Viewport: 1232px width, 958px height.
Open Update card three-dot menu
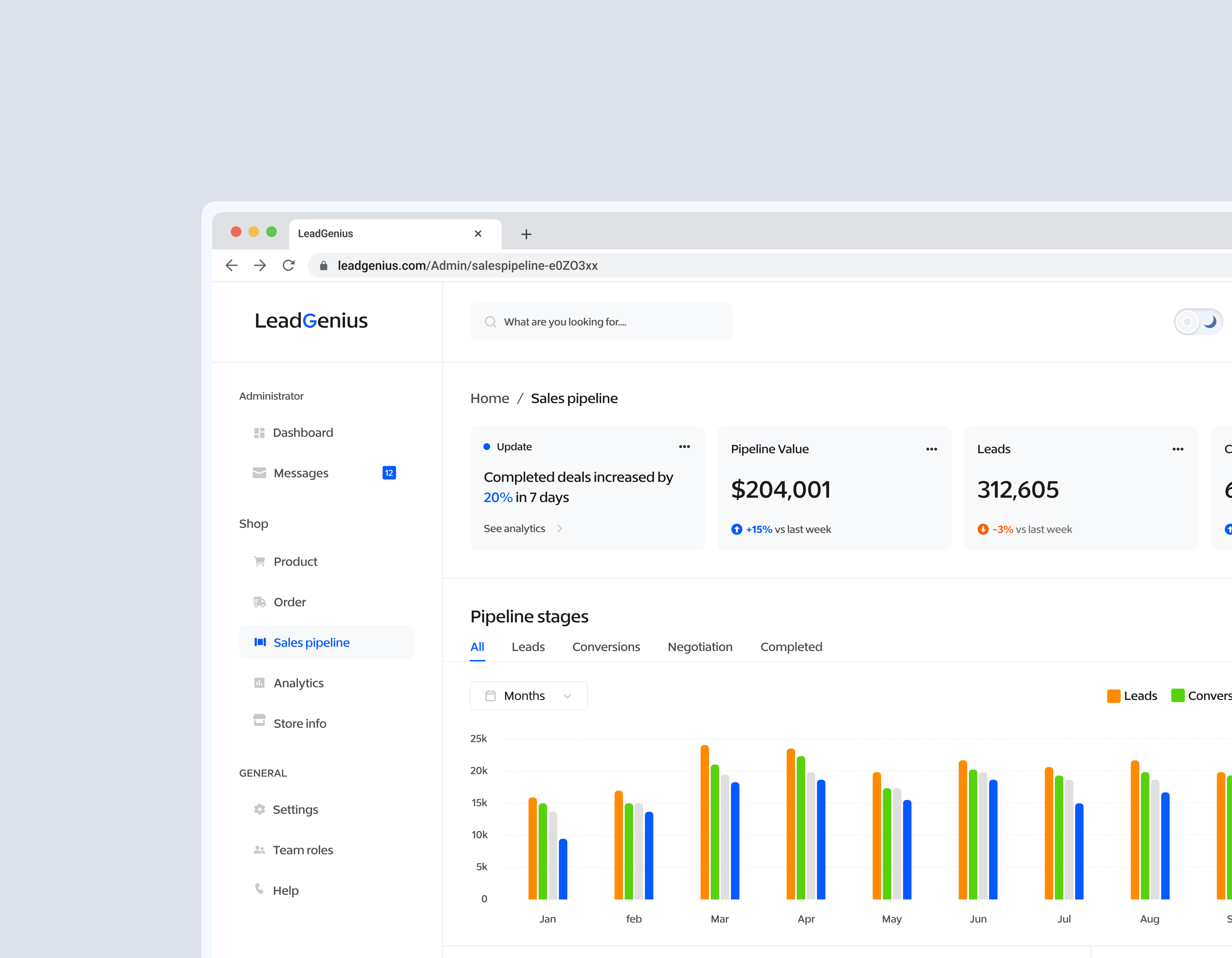tap(684, 447)
